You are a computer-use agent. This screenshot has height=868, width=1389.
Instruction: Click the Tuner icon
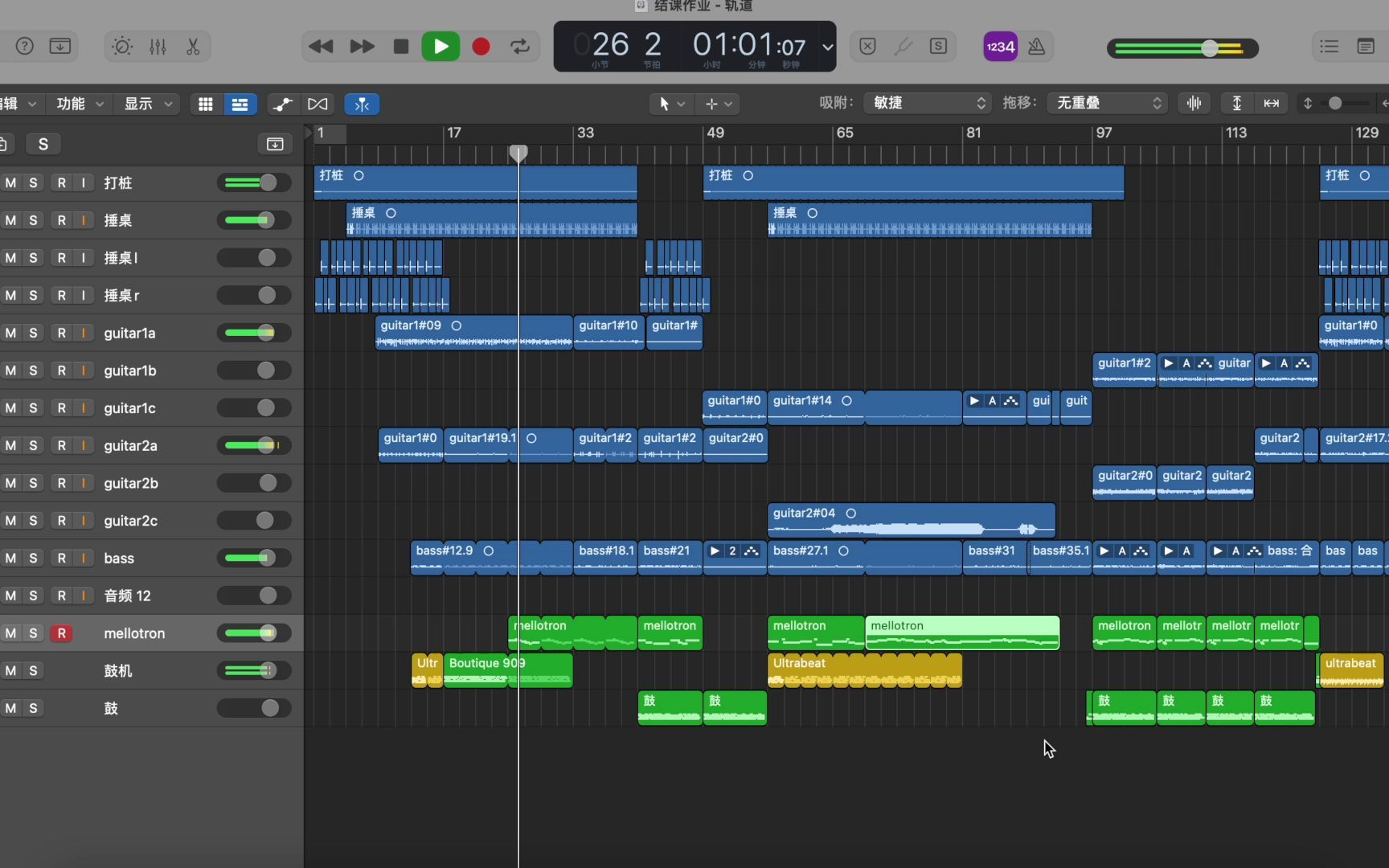[x=903, y=47]
